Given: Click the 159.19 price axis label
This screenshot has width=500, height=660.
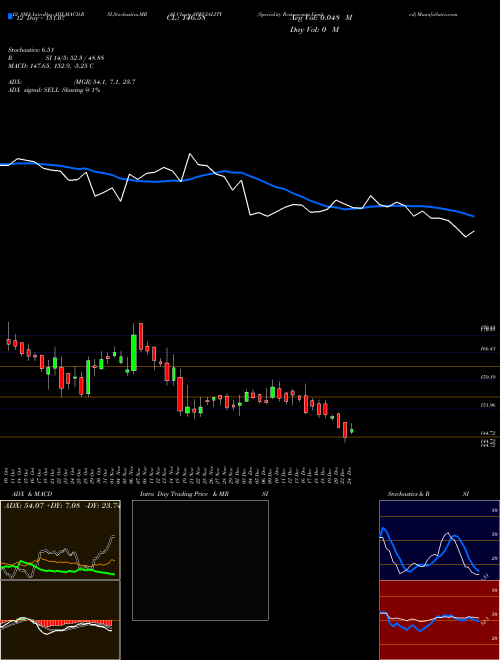Looking at the screenshot, I should [x=487, y=377].
